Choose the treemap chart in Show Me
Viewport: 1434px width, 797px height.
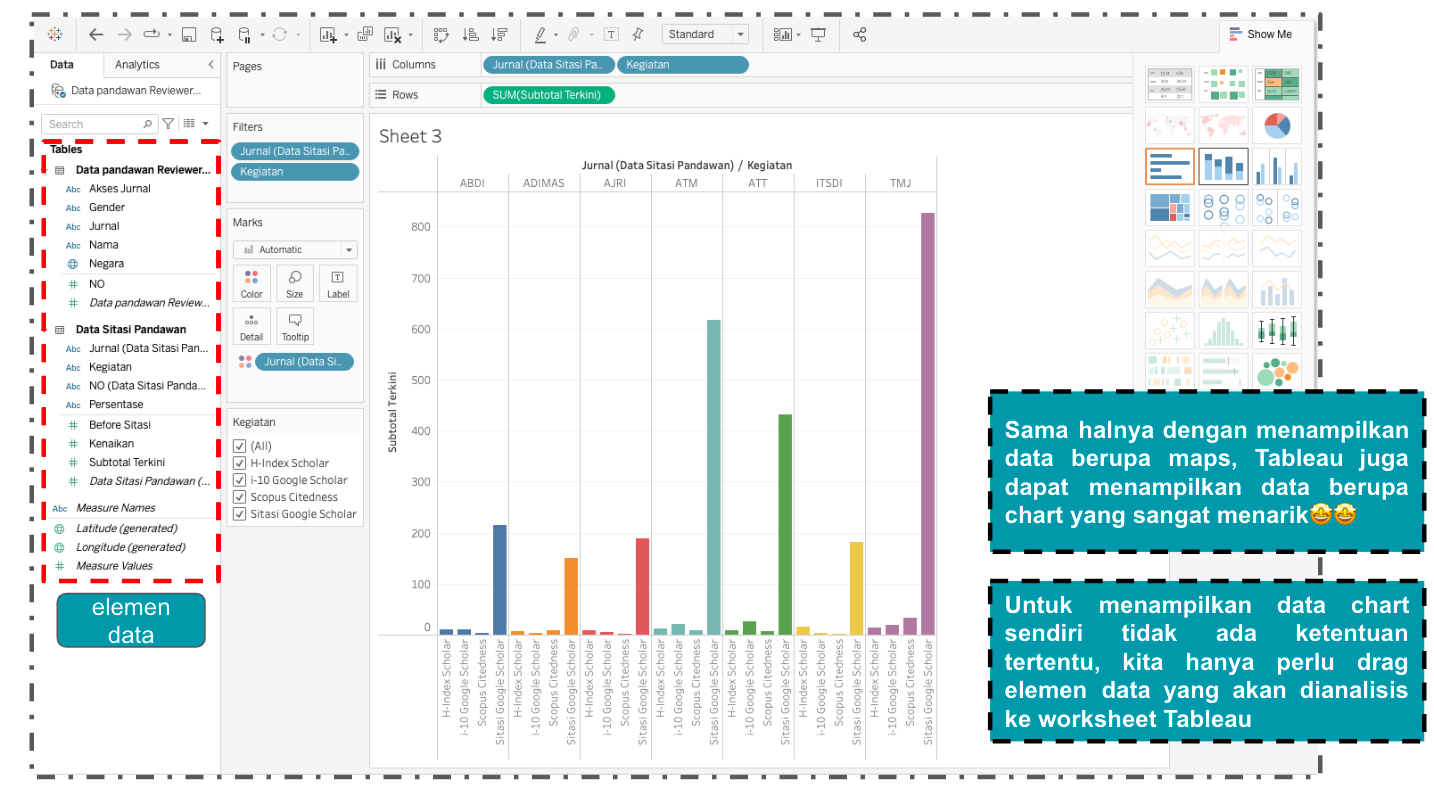tap(1170, 208)
